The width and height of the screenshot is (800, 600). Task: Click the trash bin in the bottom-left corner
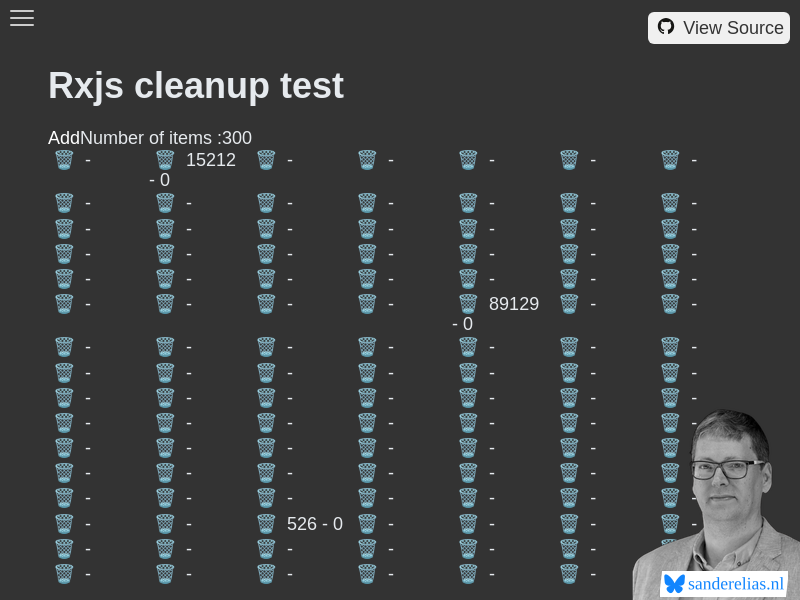coord(63,573)
